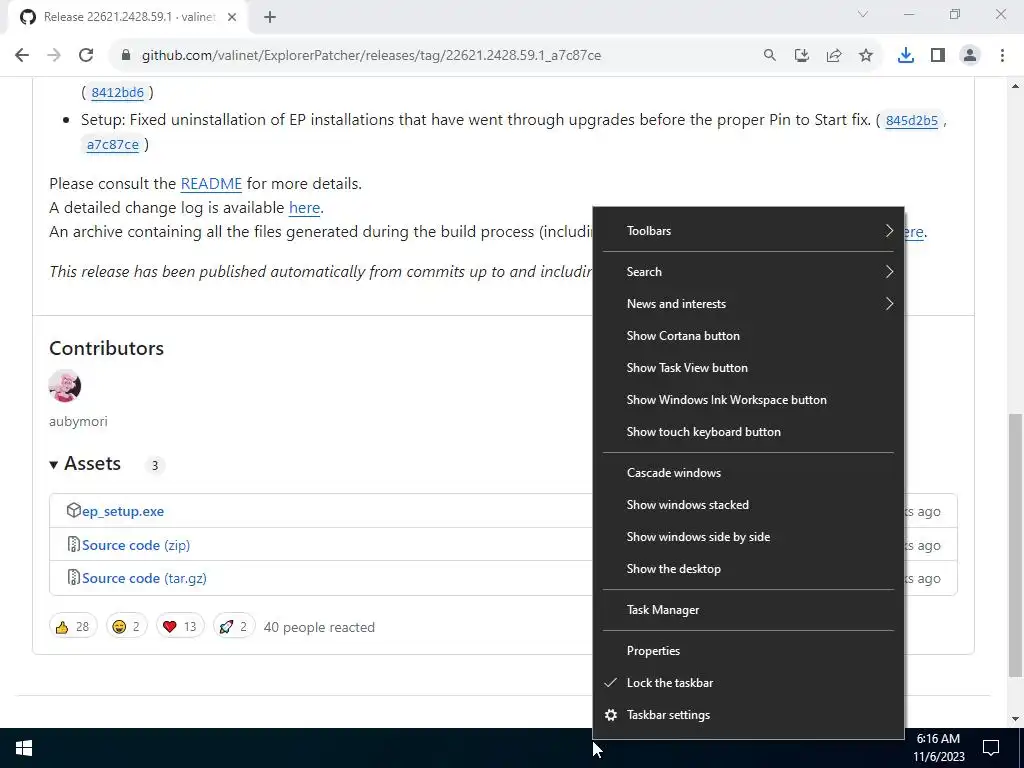Click the zoom magnifier icon in address bar
This screenshot has width=1024, height=768.
(770, 56)
